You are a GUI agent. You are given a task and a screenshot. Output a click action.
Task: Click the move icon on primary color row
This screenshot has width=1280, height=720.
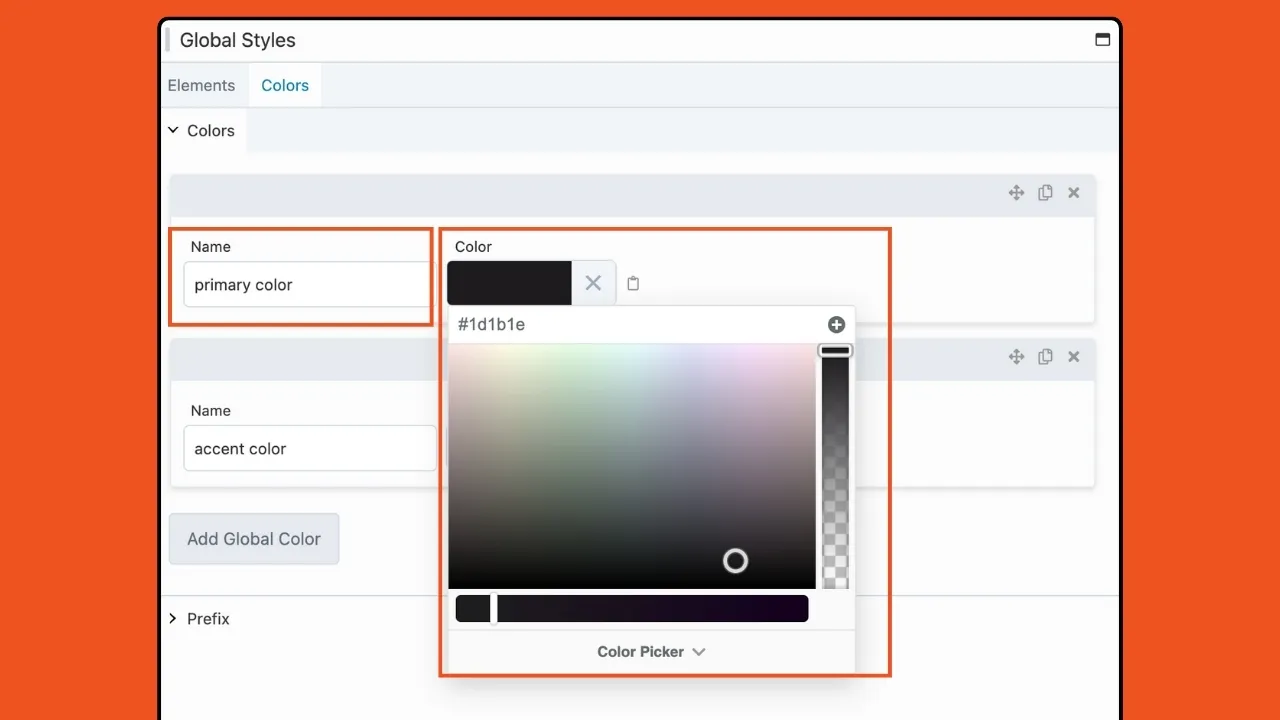[x=1016, y=193]
